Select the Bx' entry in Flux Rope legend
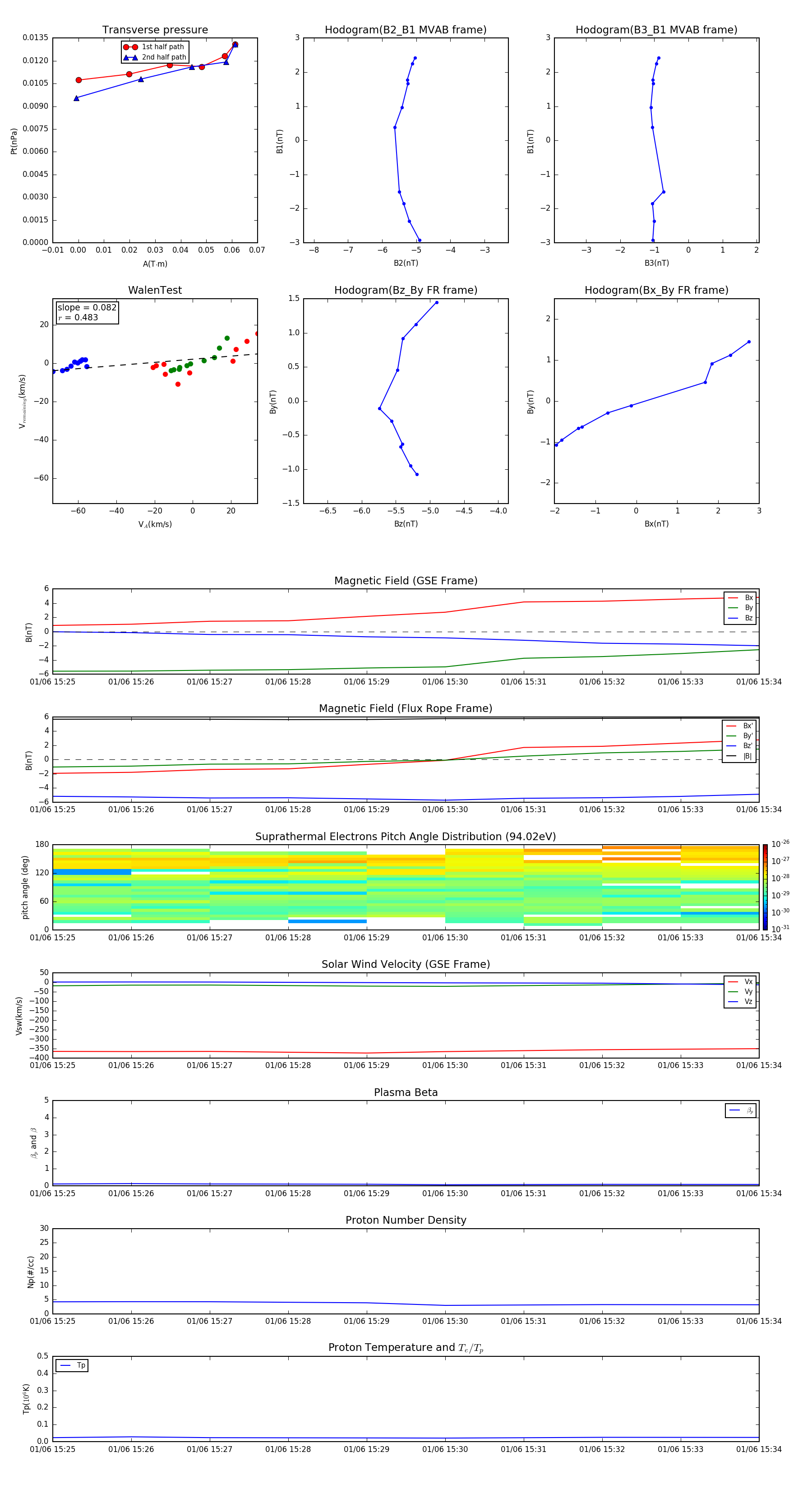Image resolution: width=812 pixels, height=1489 pixels. pos(739,726)
